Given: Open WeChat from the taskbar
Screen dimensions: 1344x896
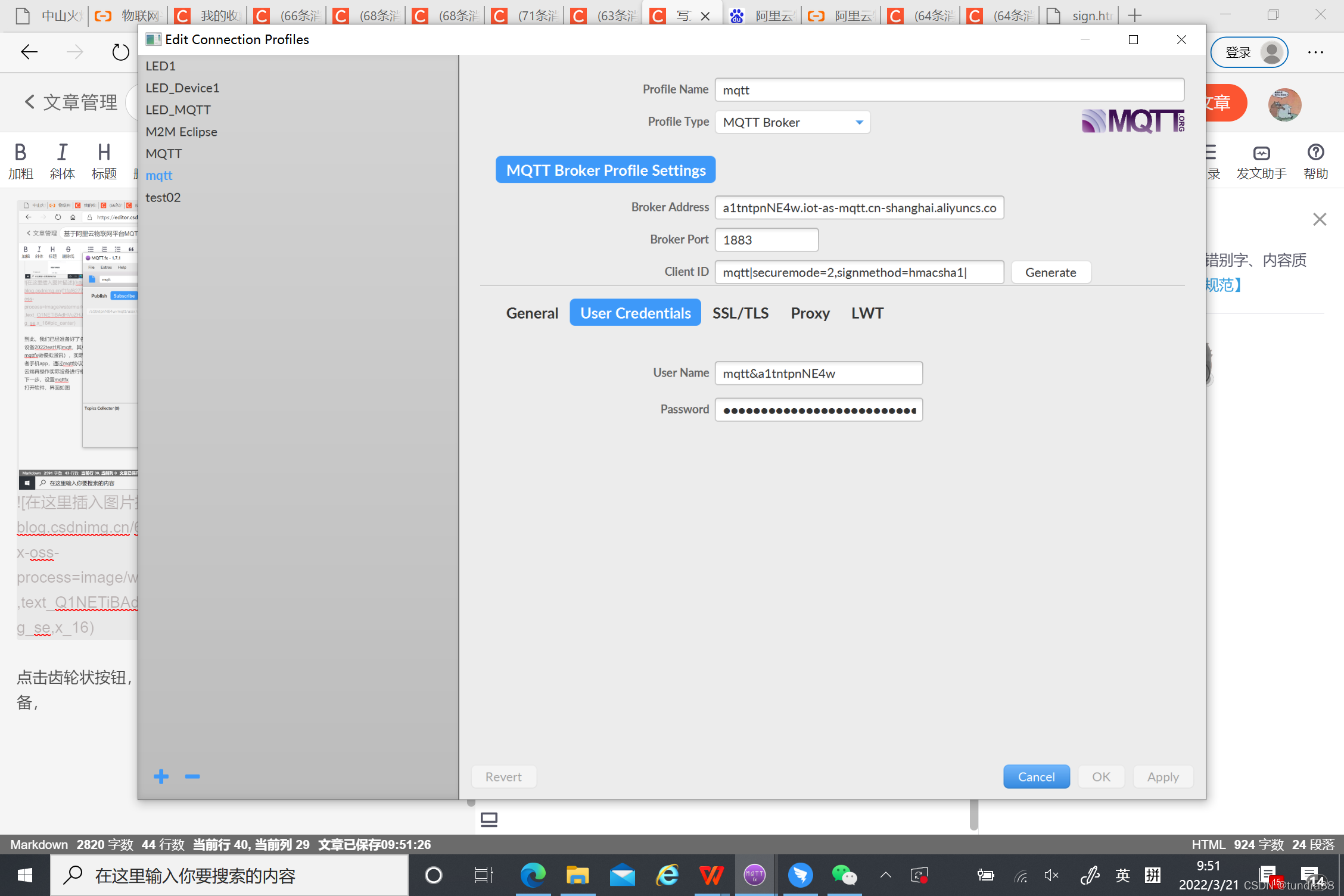Looking at the screenshot, I should [844, 875].
